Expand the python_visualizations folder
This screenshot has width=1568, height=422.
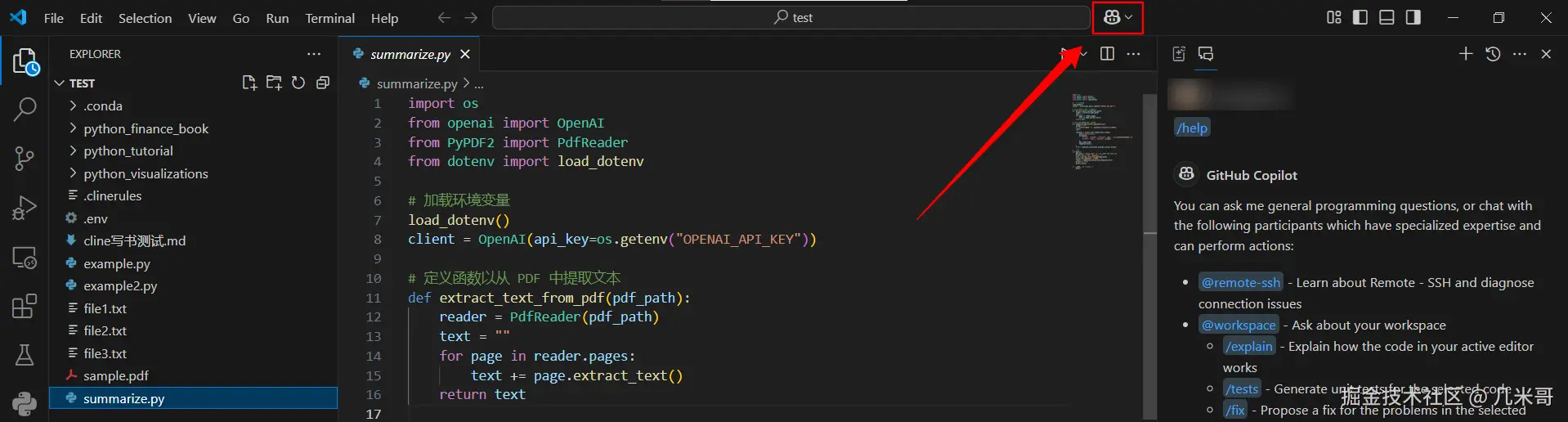73,173
